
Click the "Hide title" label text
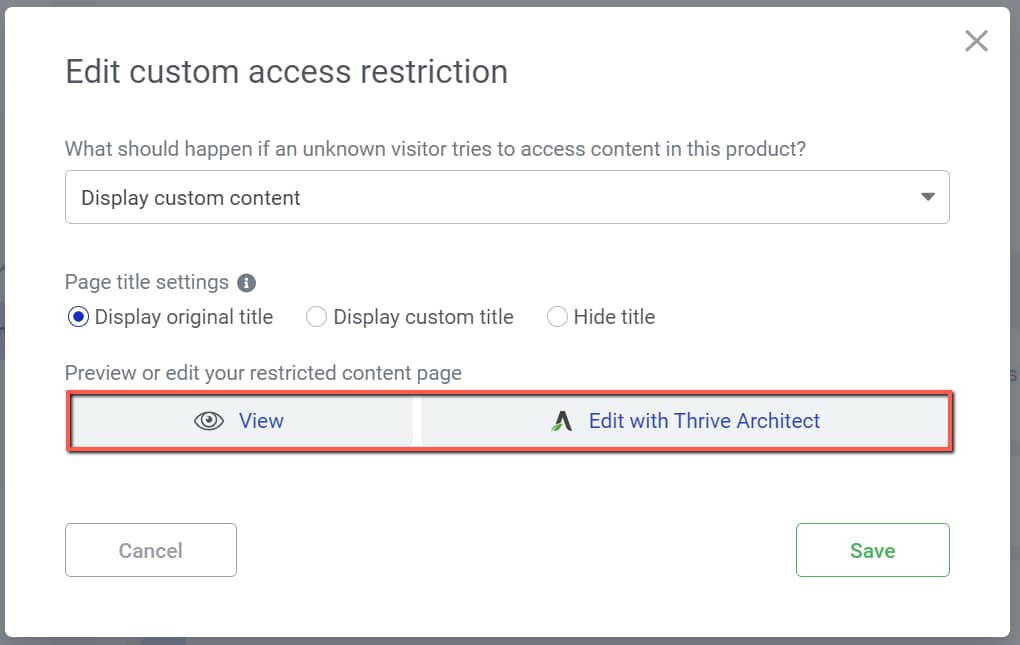pos(614,317)
